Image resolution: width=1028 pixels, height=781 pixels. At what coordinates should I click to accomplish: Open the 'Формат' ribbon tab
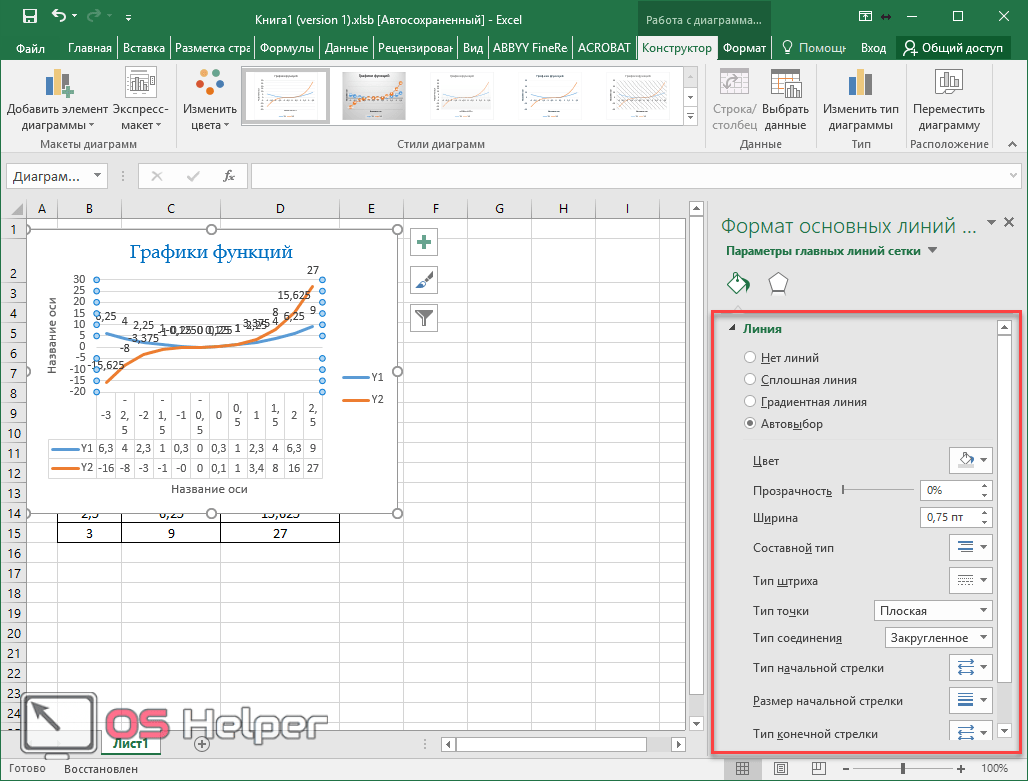click(x=743, y=48)
